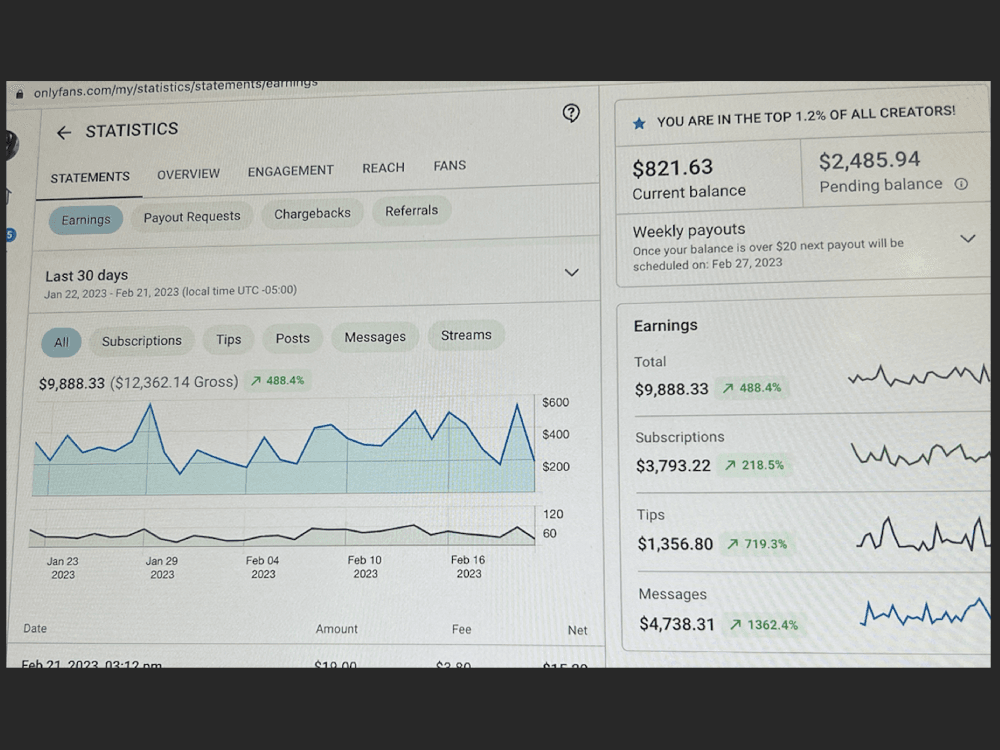Click the Date column header

pos(35,628)
